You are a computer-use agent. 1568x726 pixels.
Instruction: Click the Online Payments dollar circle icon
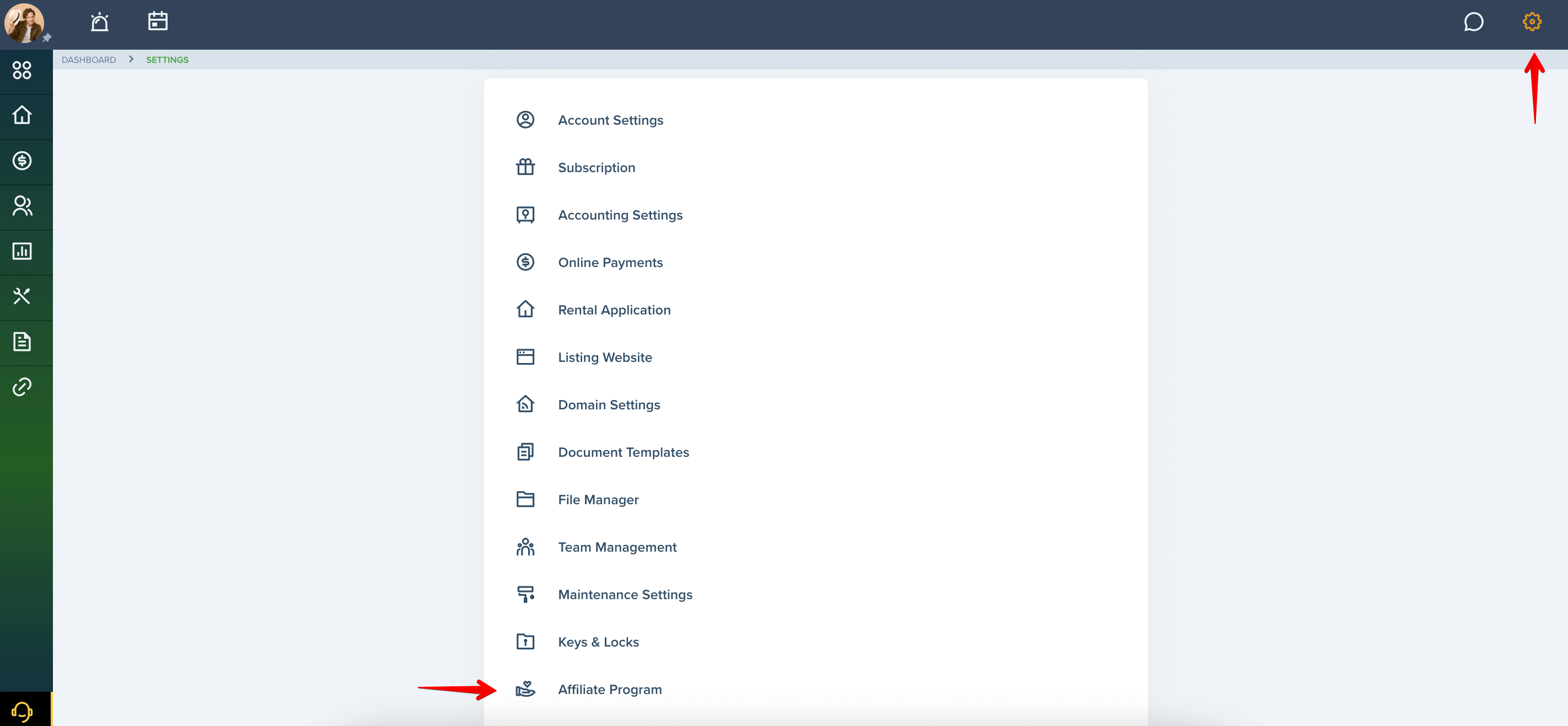(x=525, y=262)
